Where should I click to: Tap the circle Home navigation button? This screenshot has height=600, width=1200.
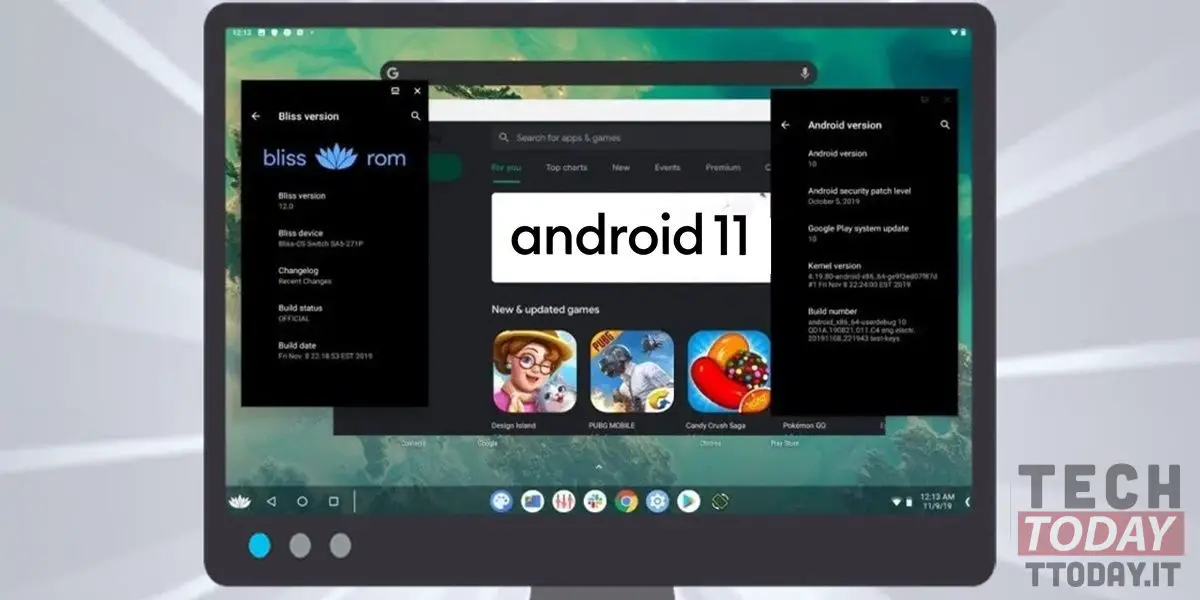(x=302, y=501)
